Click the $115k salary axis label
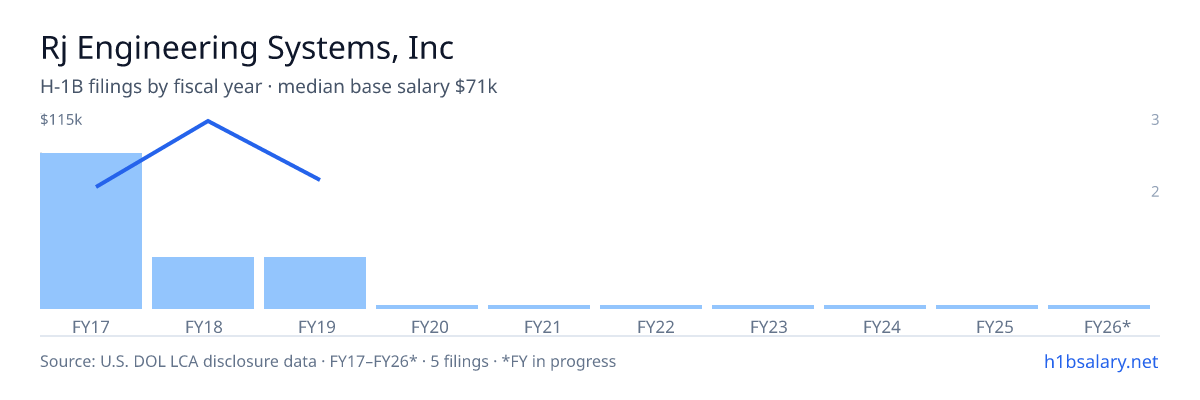This screenshot has height=400, width=1200. pyautogui.click(x=61, y=120)
